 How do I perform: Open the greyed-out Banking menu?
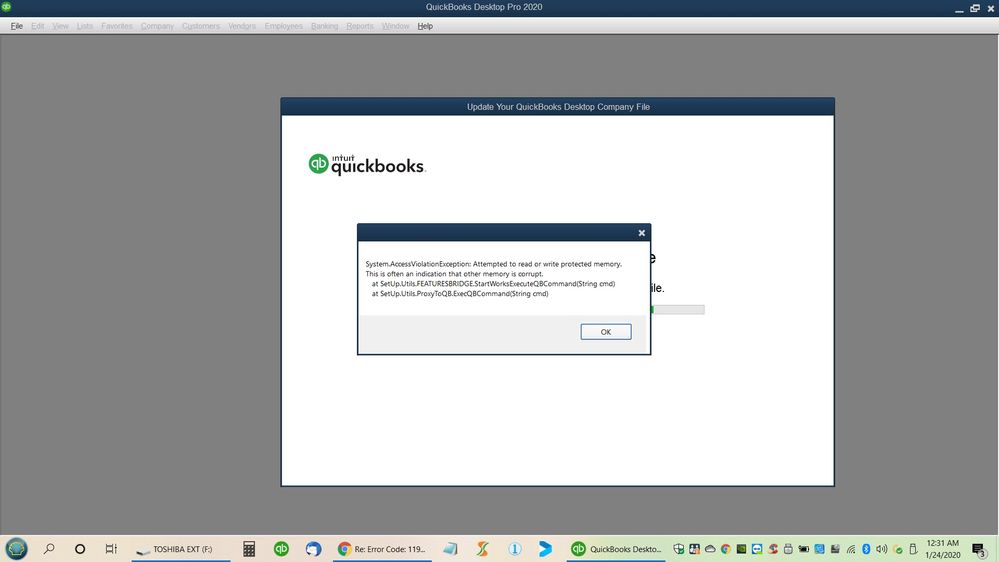click(x=324, y=26)
